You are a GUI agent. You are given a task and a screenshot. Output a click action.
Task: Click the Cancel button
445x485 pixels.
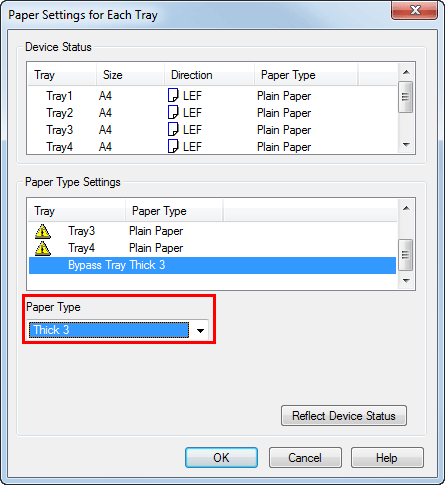[305, 457]
